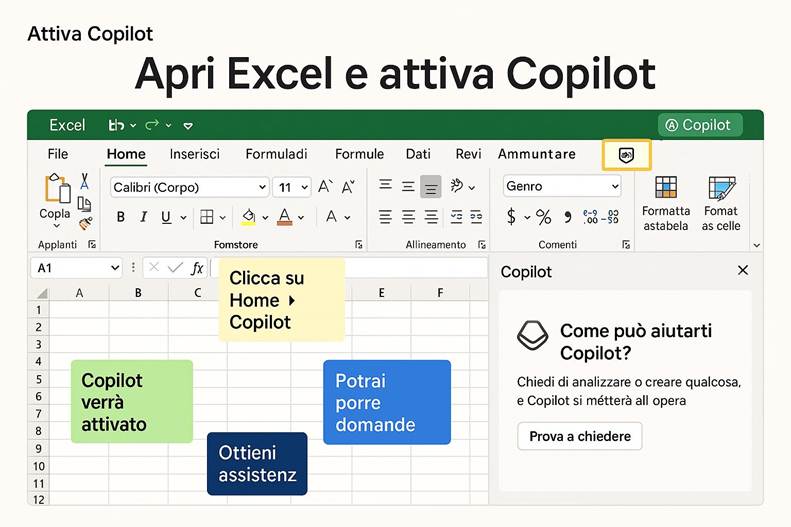Click the Cut scissors icon
Viewport: 791px width, 527px height.
pos(84,182)
